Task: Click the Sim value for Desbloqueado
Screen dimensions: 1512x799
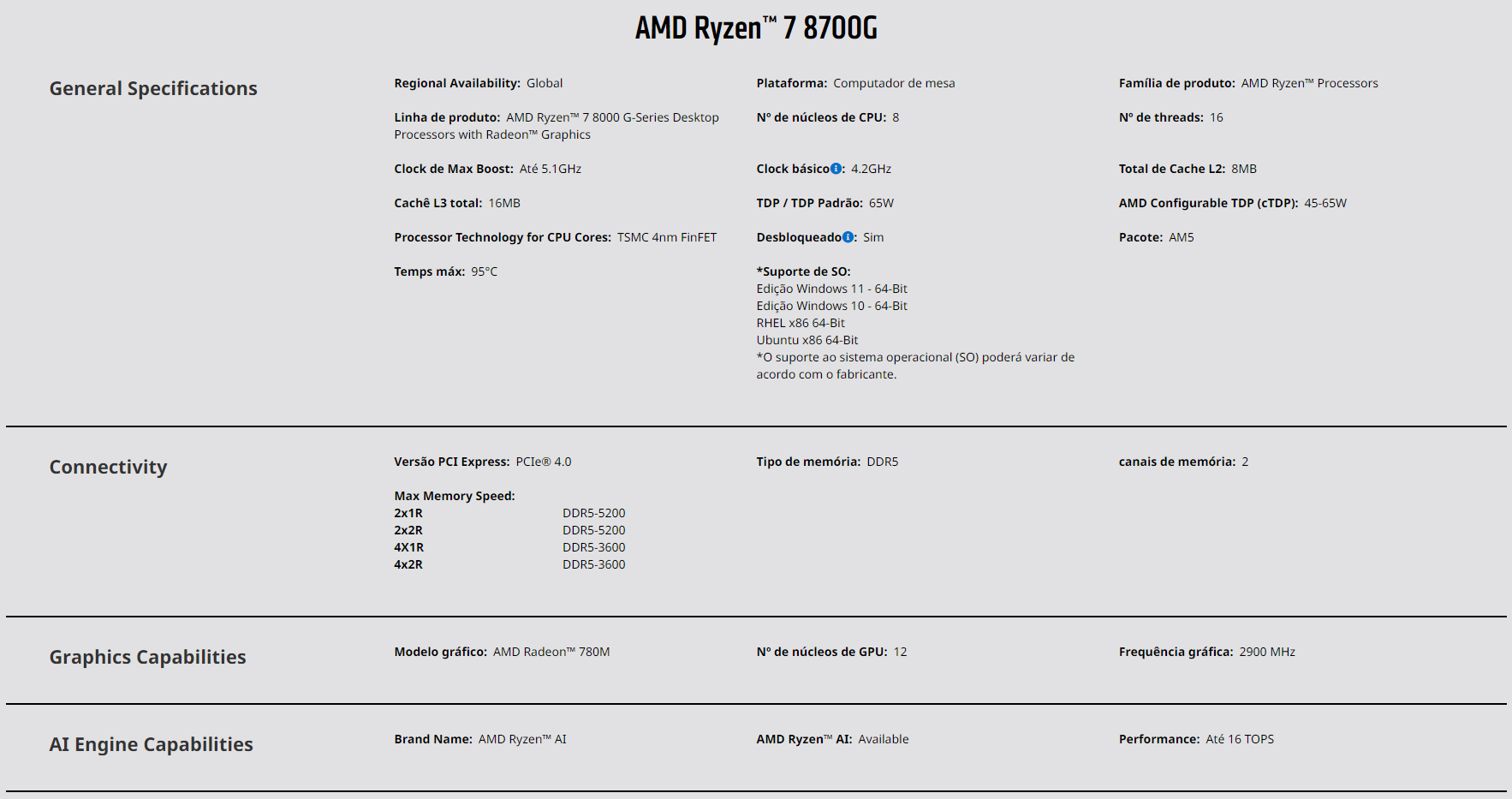Action: [873, 237]
